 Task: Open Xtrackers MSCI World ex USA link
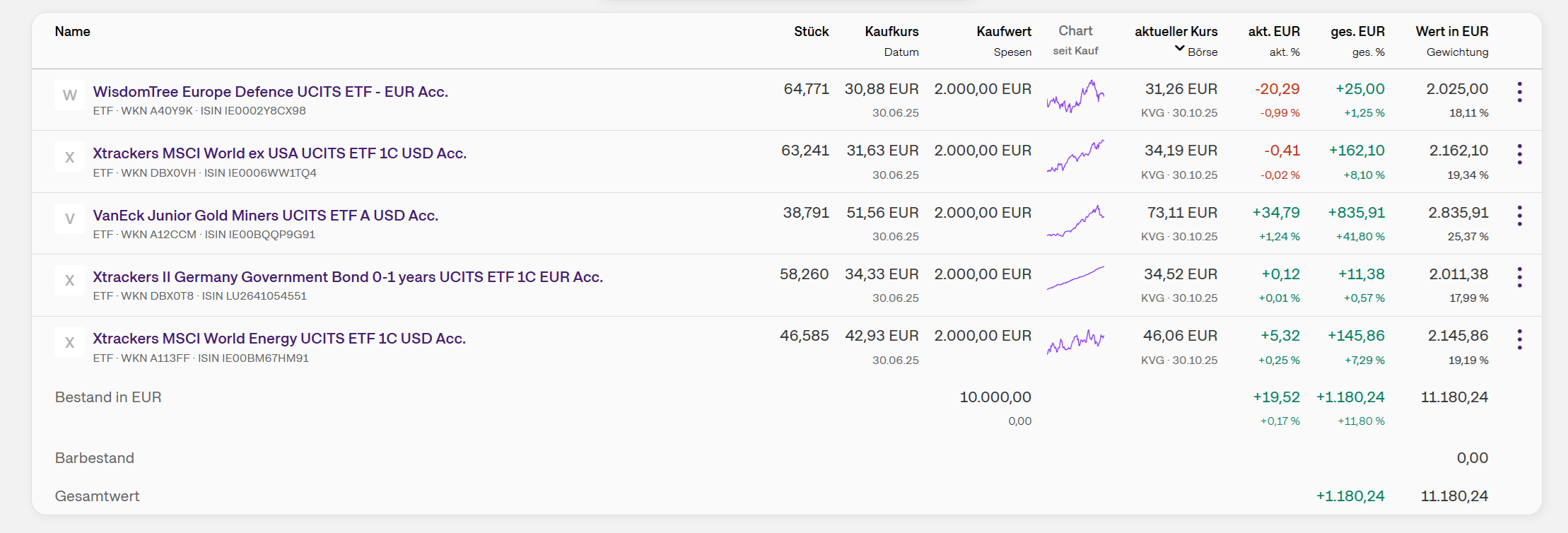click(279, 153)
